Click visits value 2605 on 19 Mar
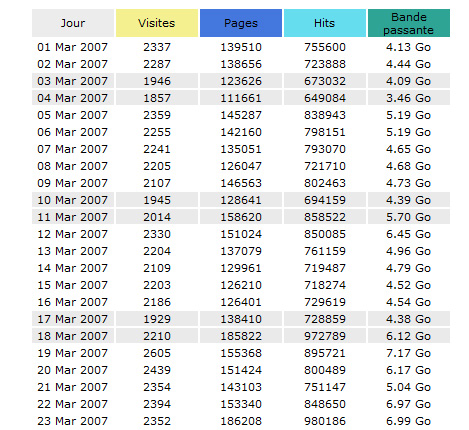 [157, 353]
